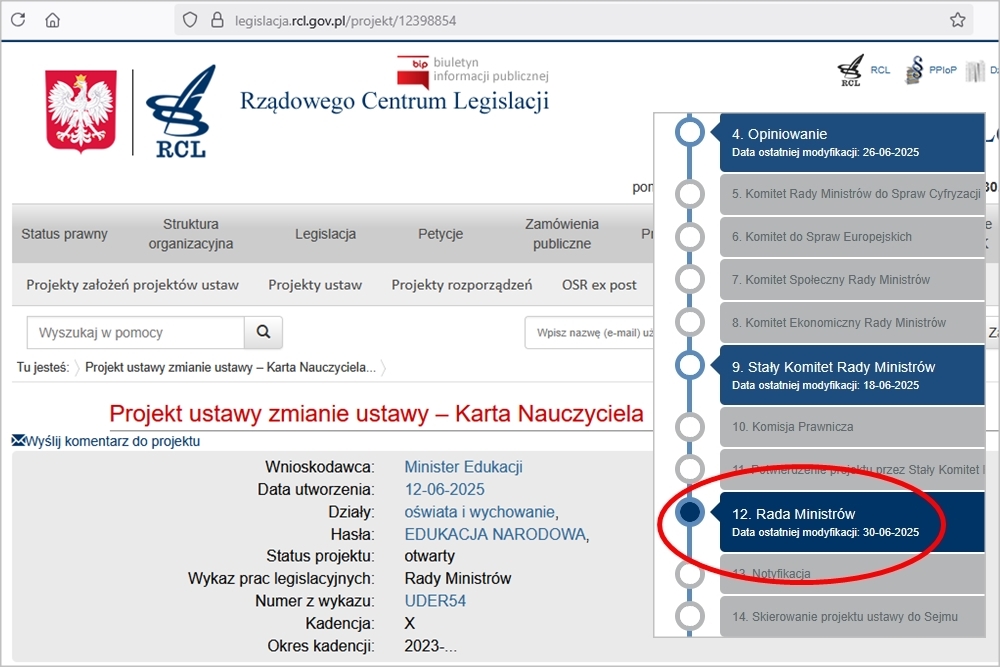Screen dimensions: 1000x667
Task: Open 'Zamówienia publiczne' menu item
Action: pos(562,233)
